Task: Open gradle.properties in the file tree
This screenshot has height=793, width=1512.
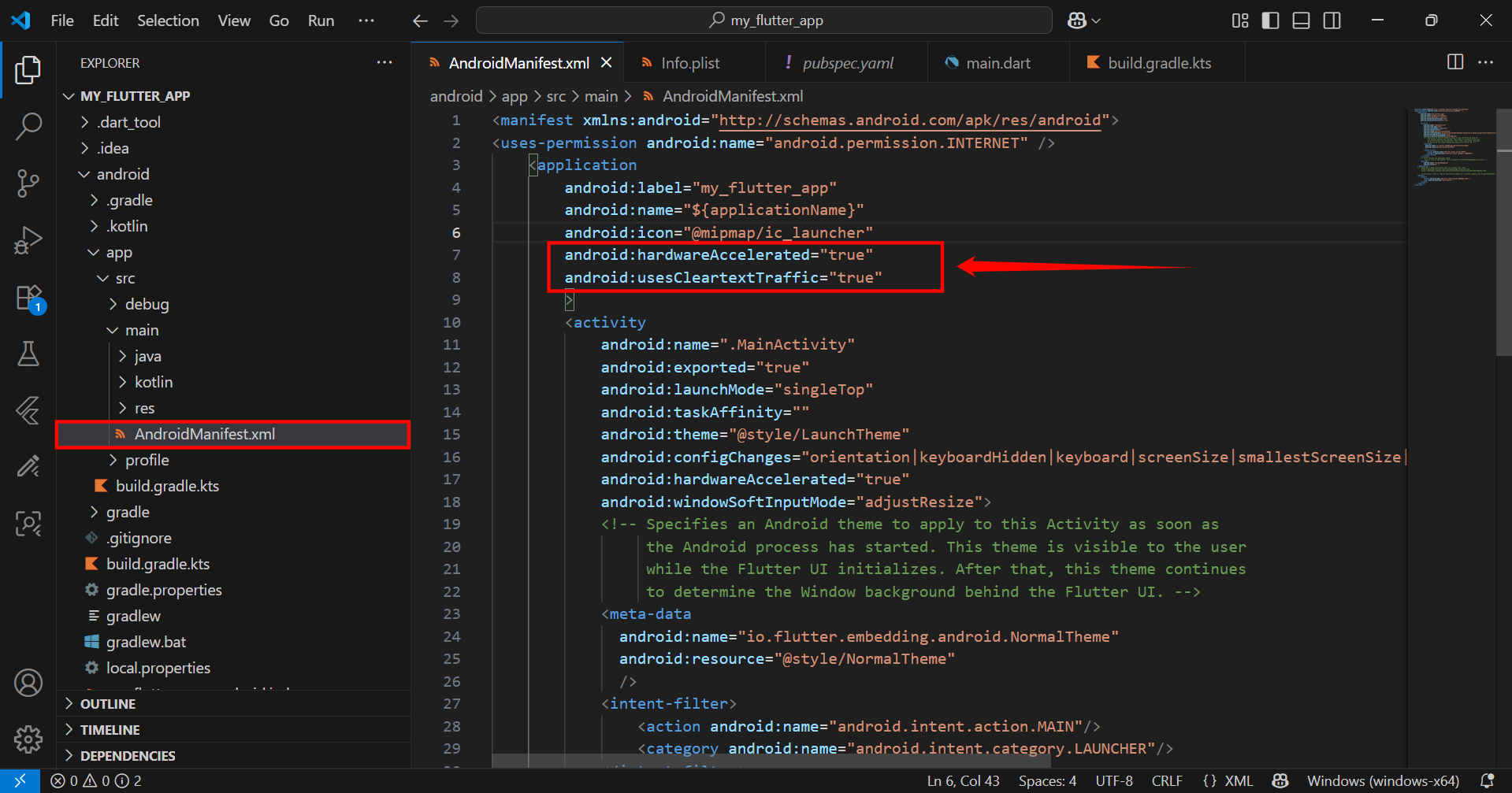Action: pyautogui.click(x=233, y=590)
